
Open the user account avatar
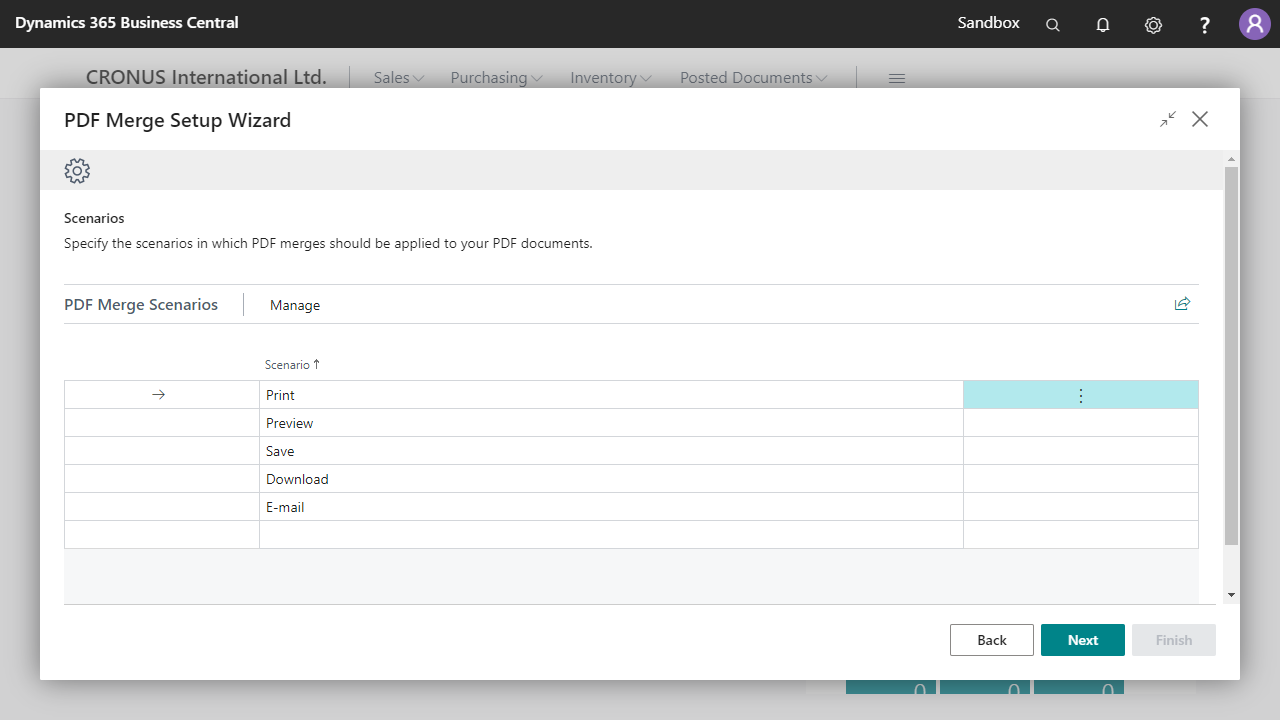(1254, 24)
